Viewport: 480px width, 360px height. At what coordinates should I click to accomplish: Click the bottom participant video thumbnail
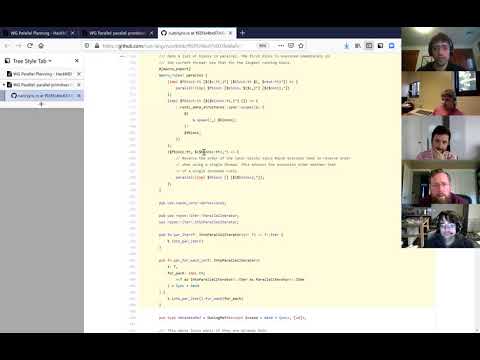tap(440, 226)
